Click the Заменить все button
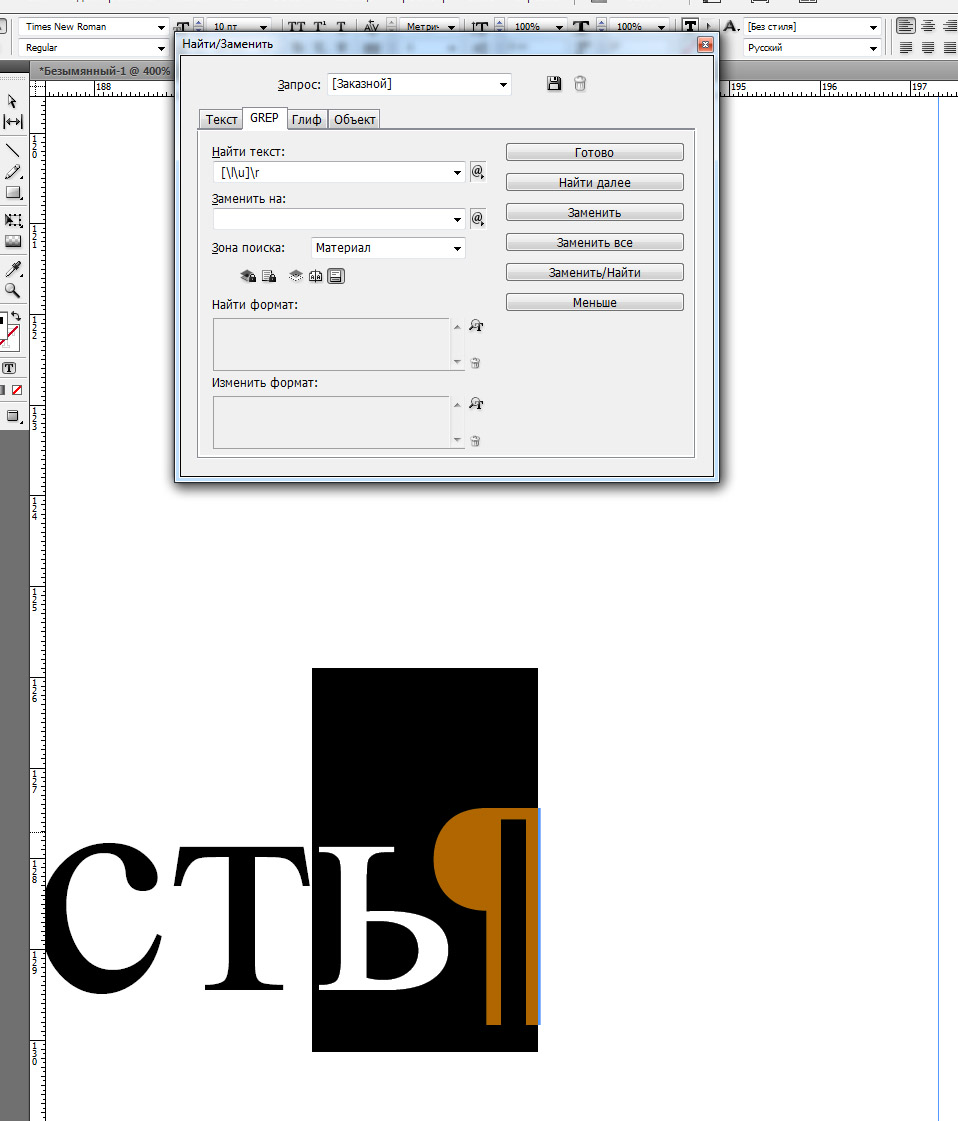 [x=594, y=242]
